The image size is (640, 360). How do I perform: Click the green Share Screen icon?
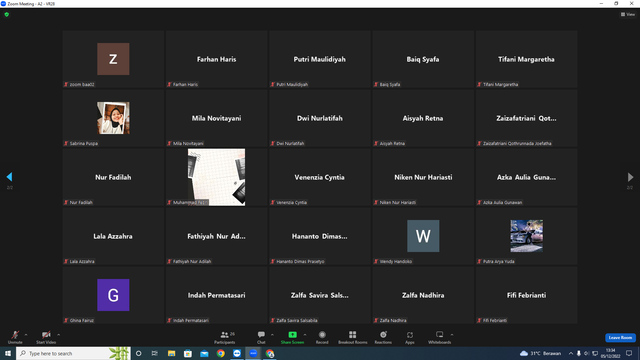[292, 335]
